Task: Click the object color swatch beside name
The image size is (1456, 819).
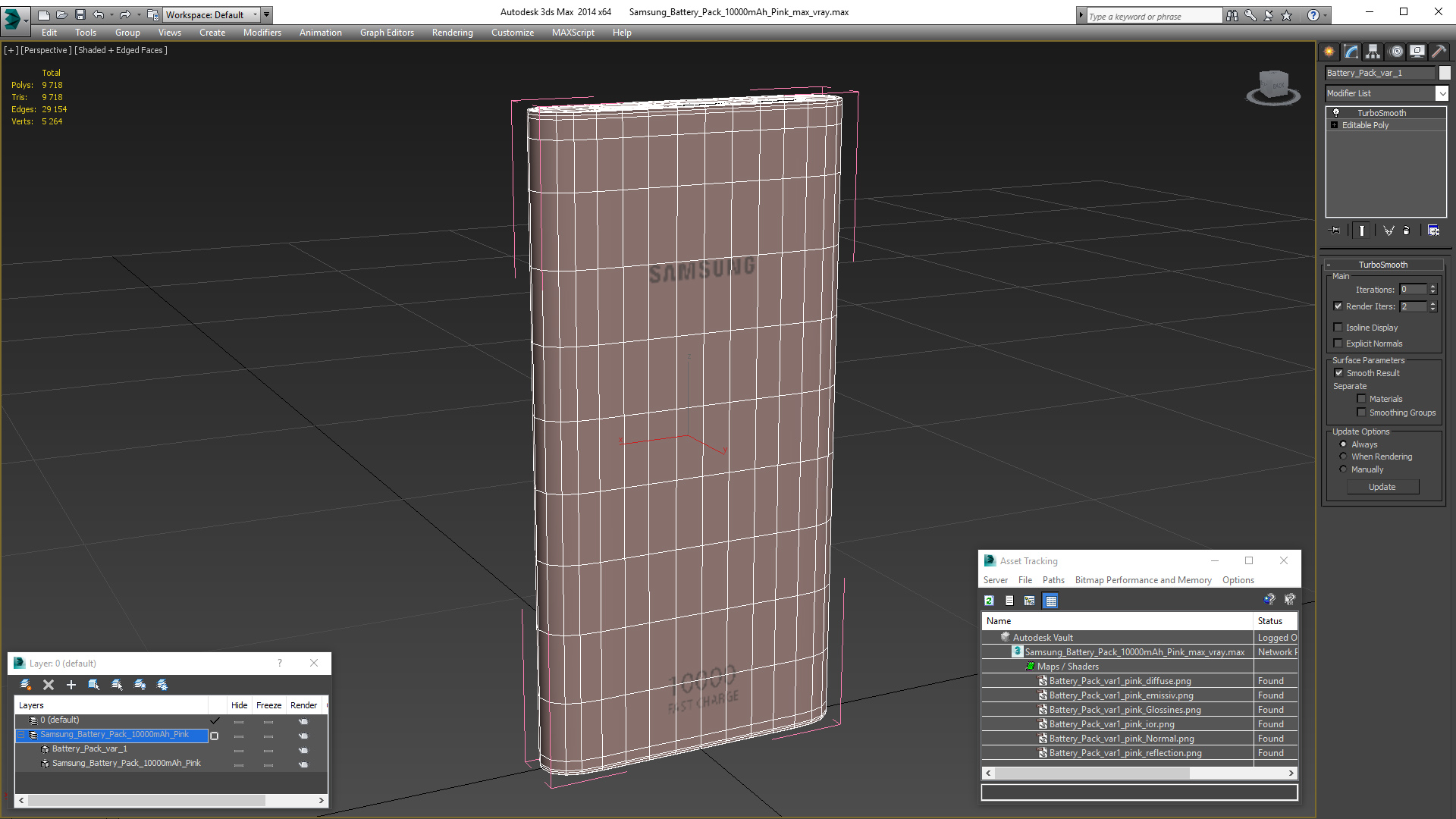Action: pos(1445,73)
